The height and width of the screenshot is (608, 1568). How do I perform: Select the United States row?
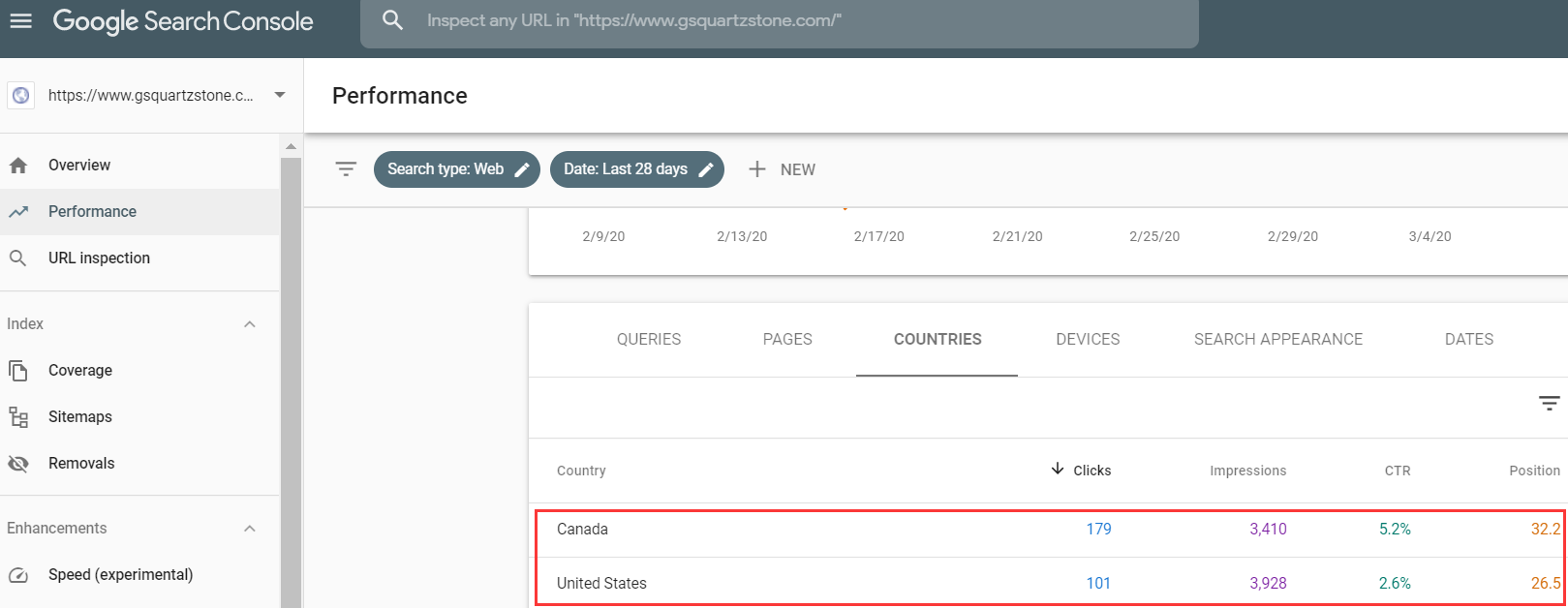[1049, 583]
